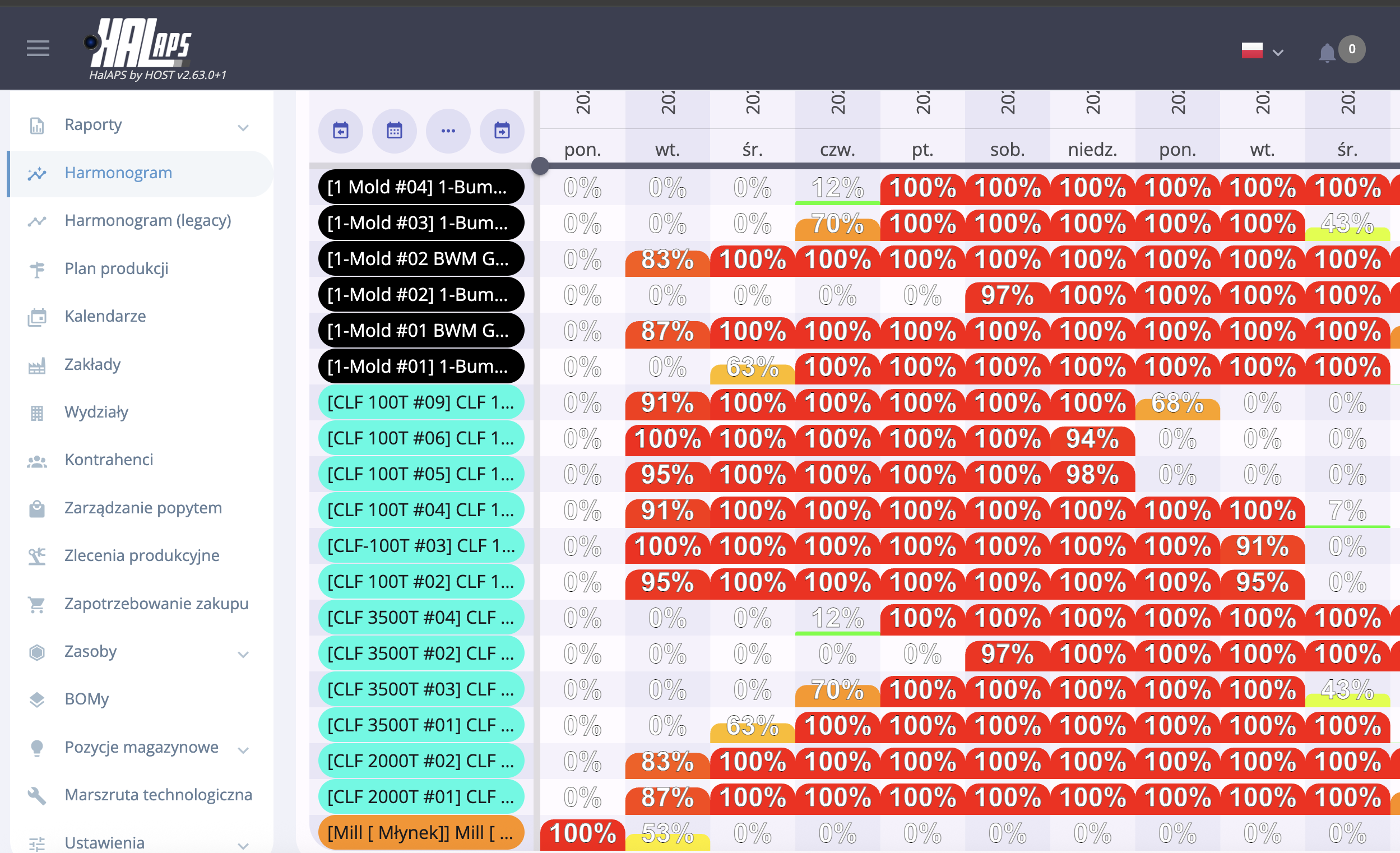Open Zlecenia produkcyjne in sidebar
1400x853 pixels.
point(141,555)
